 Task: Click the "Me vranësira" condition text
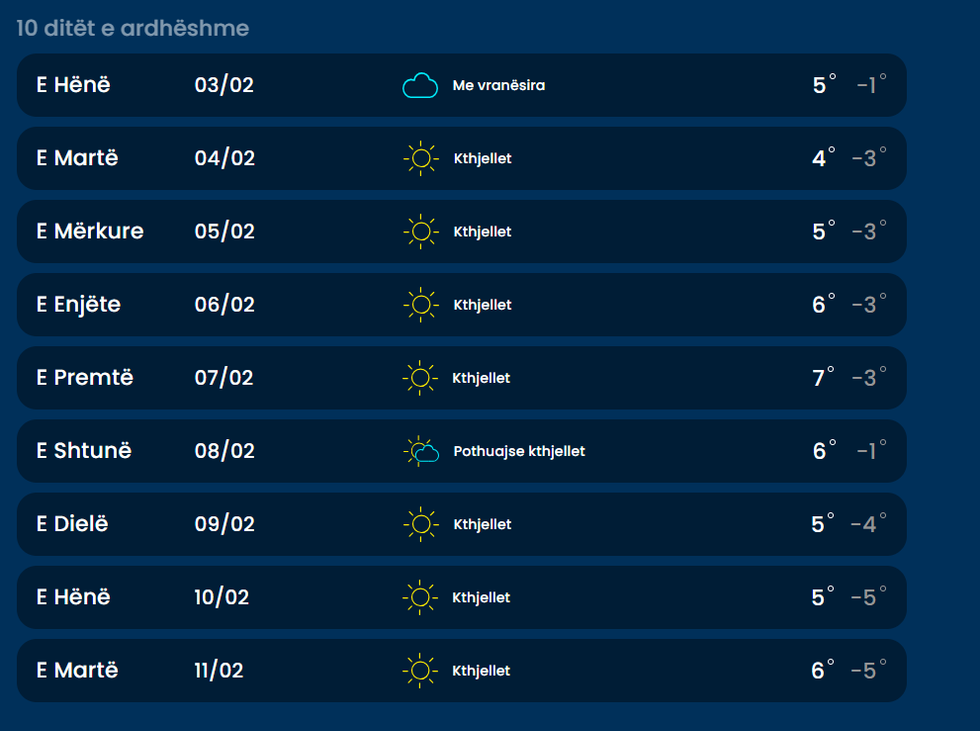tap(499, 86)
